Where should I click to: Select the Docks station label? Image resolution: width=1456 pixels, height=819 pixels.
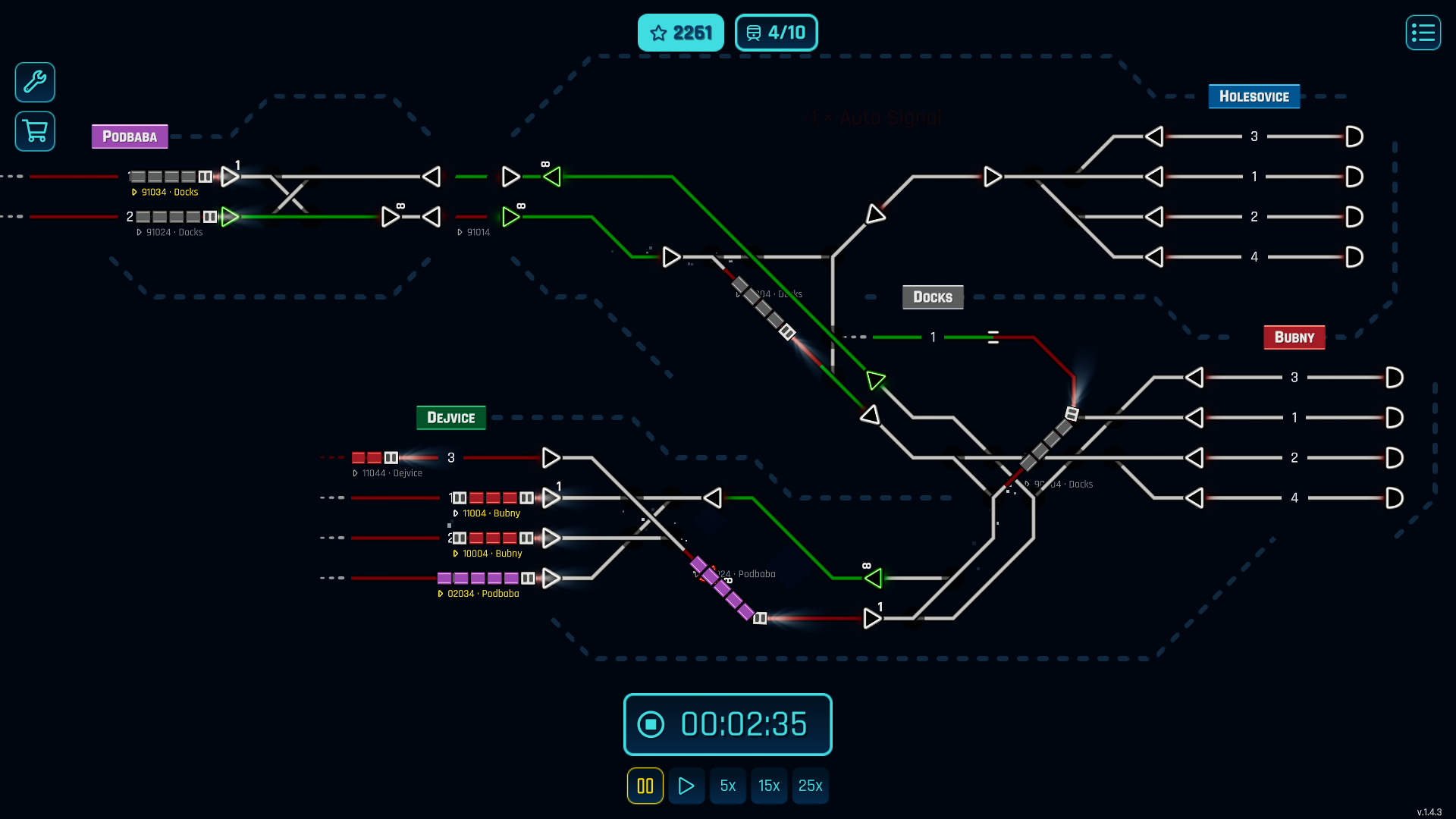(x=932, y=297)
